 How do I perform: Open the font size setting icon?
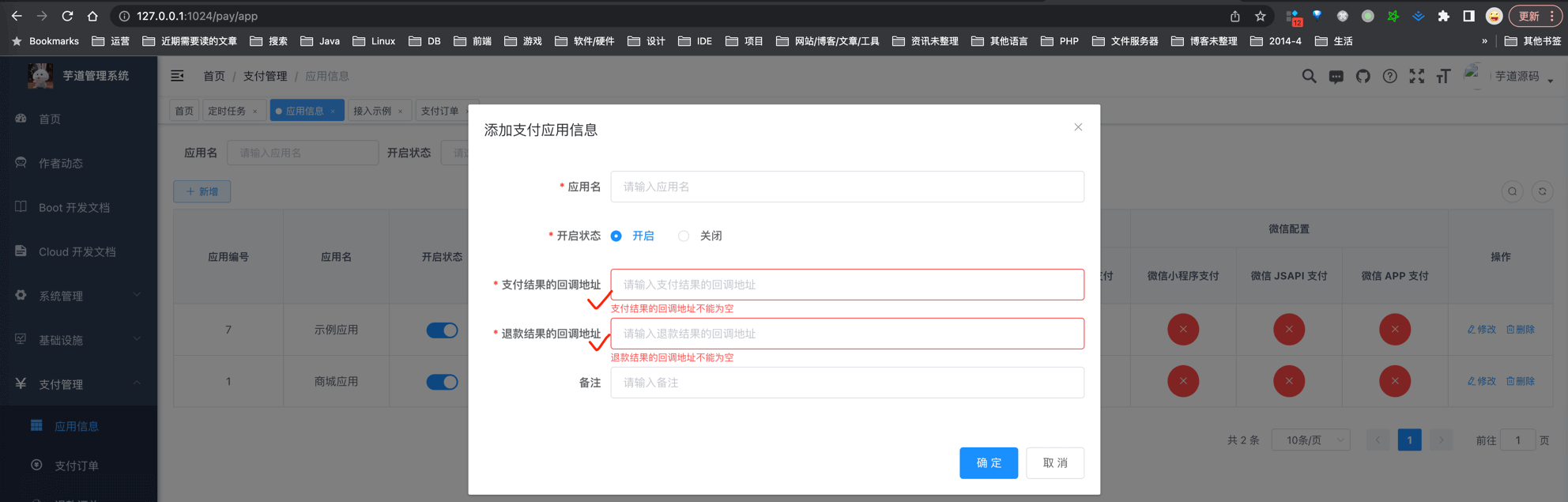click(1443, 77)
